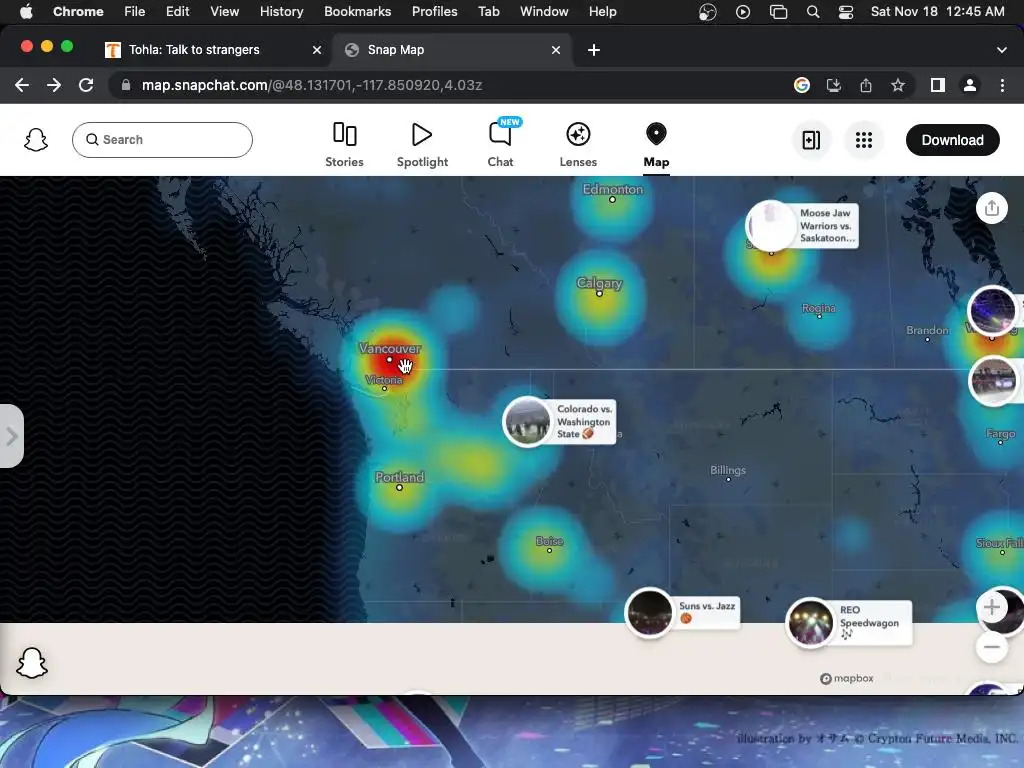Toggle Chrome side panel
This screenshot has height=768, width=1024.
(x=937, y=85)
